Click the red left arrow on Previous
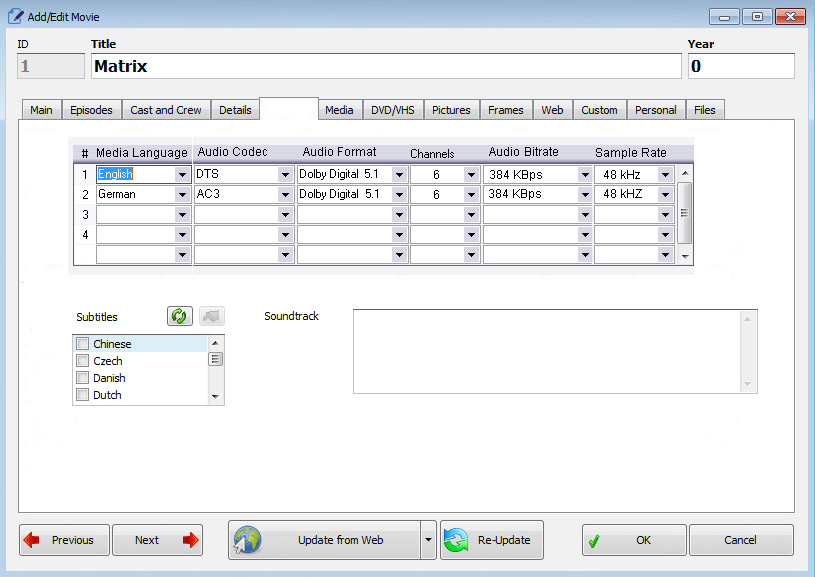The width and height of the screenshot is (815, 577). (32, 540)
